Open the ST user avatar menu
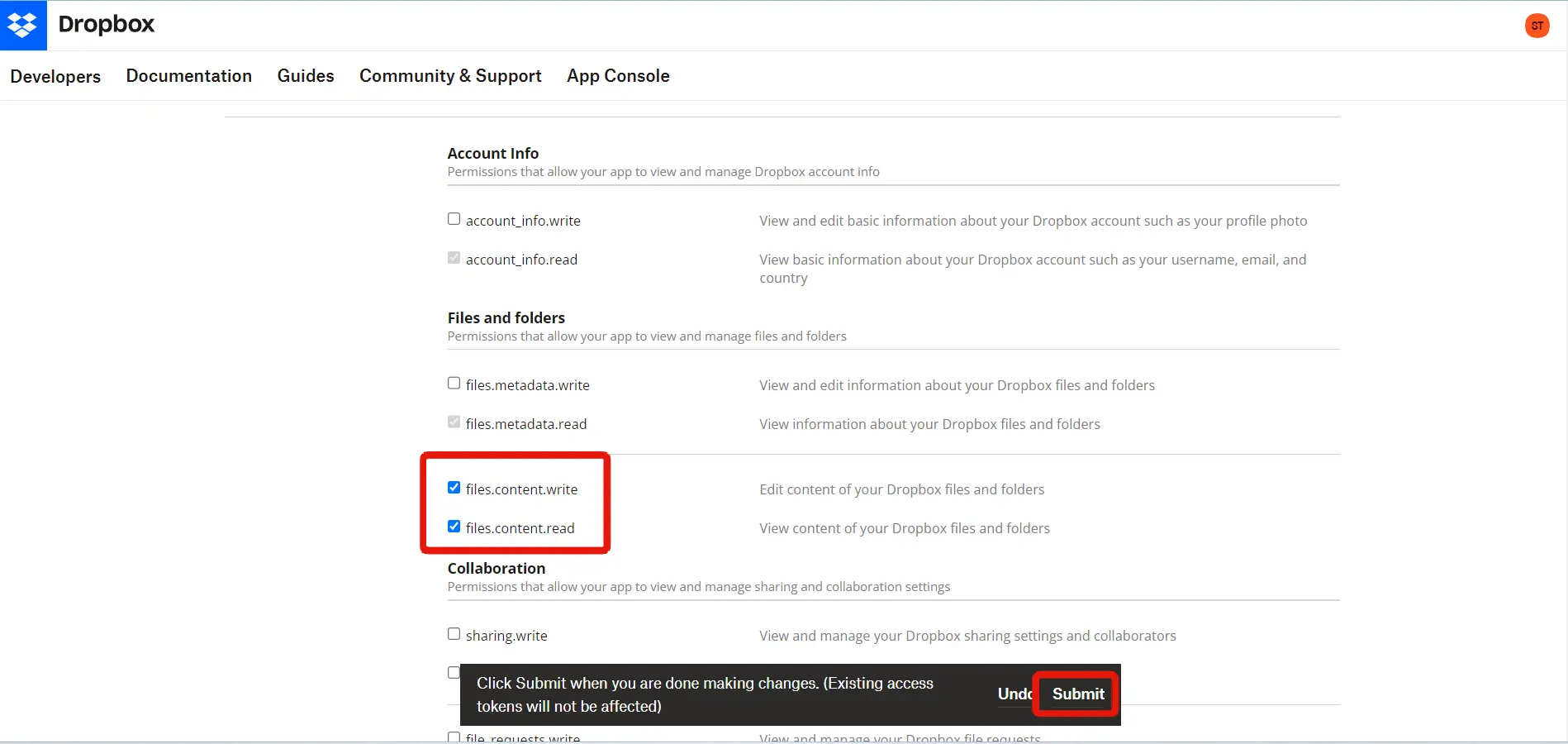The width and height of the screenshot is (1568, 744). 1537,26
